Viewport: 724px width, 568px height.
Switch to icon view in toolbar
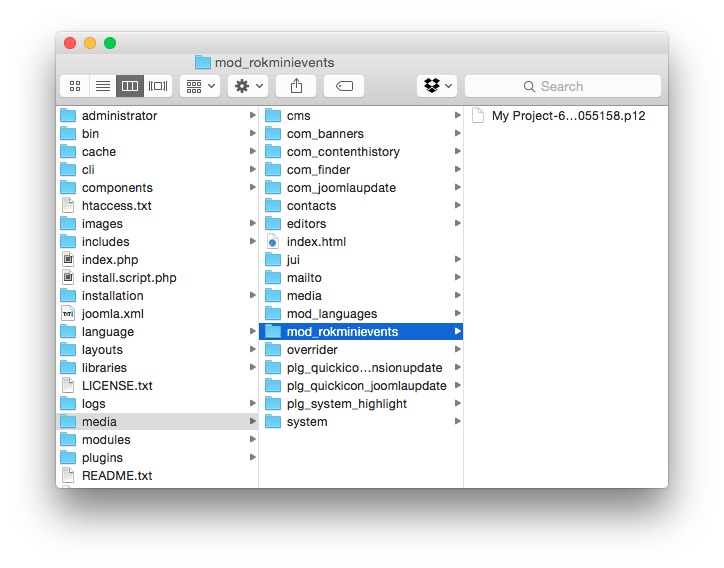click(75, 86)
